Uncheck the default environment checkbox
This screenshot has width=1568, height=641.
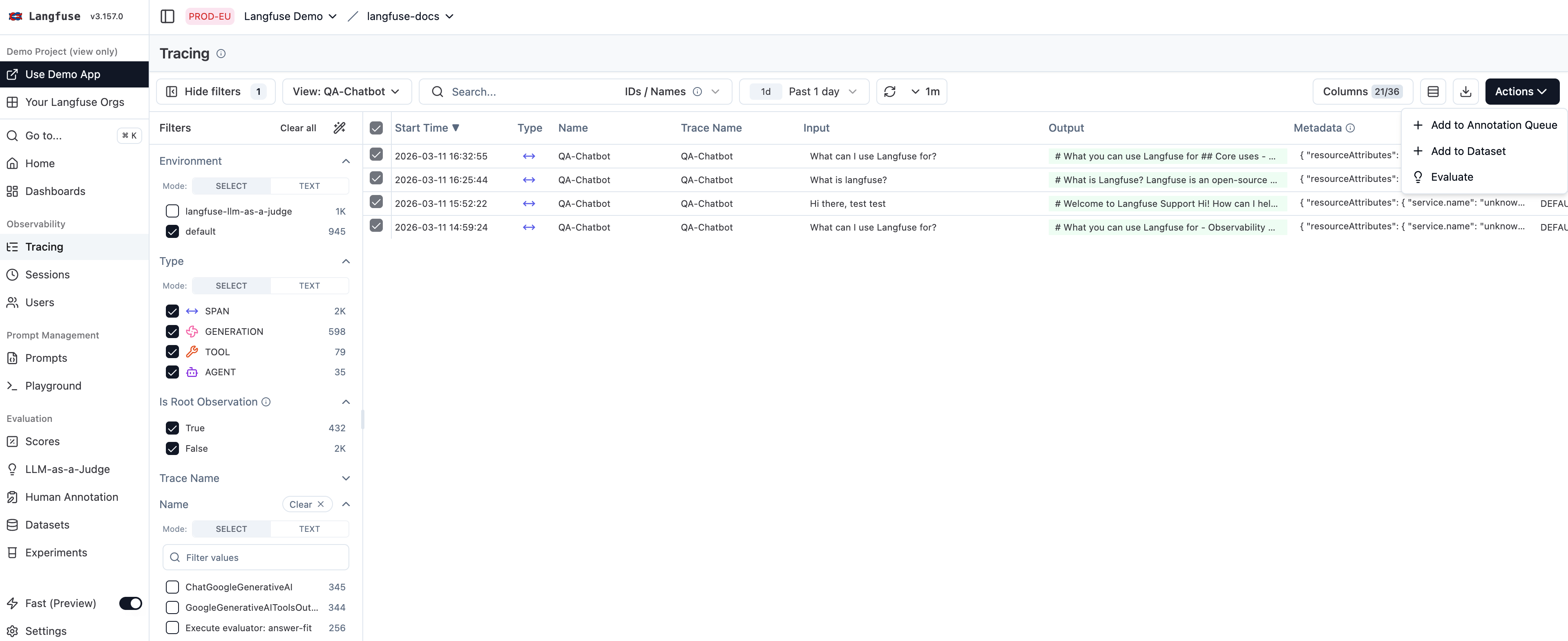click(x=172, y=231)
